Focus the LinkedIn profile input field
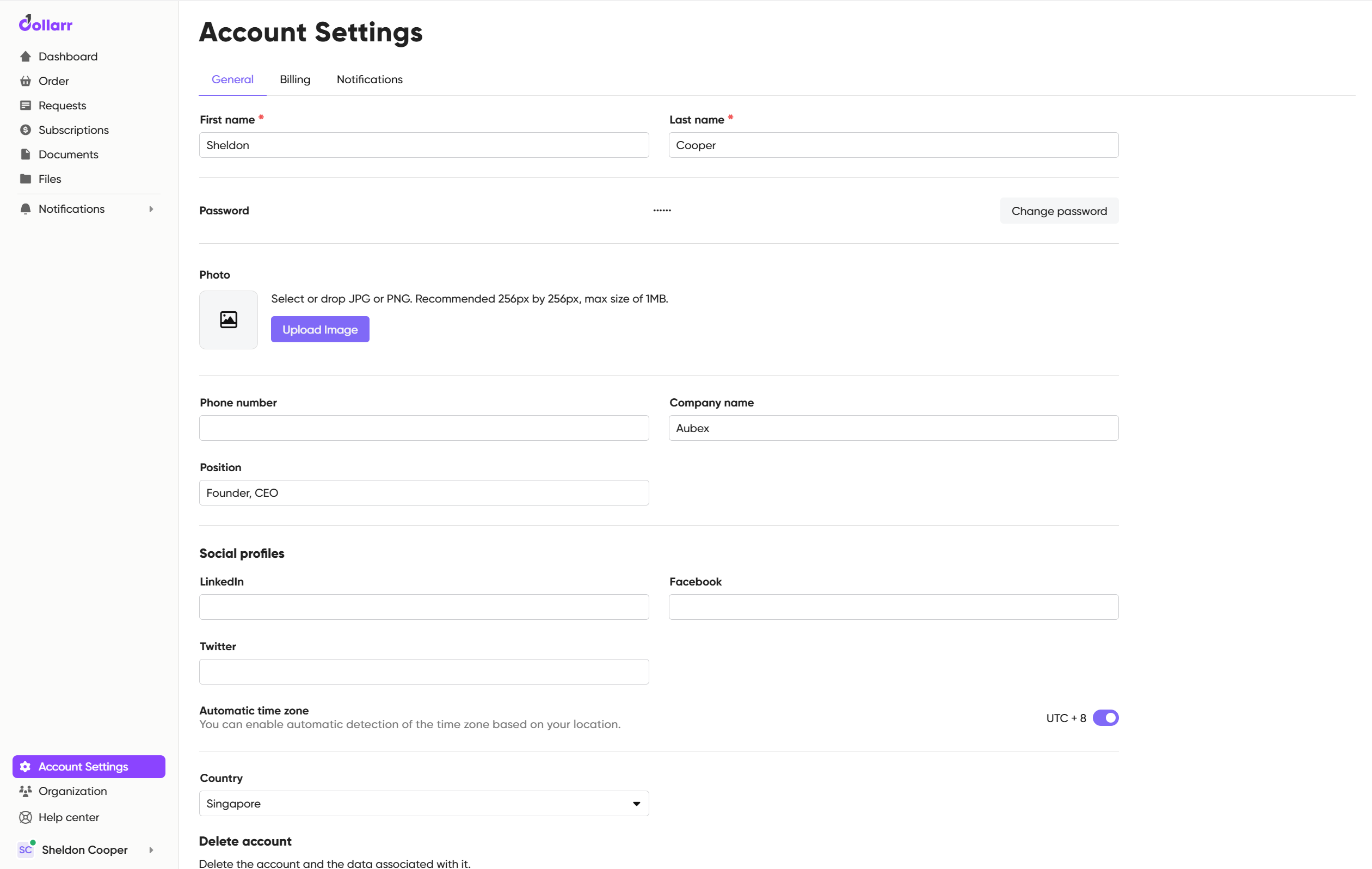 (424, 607)
